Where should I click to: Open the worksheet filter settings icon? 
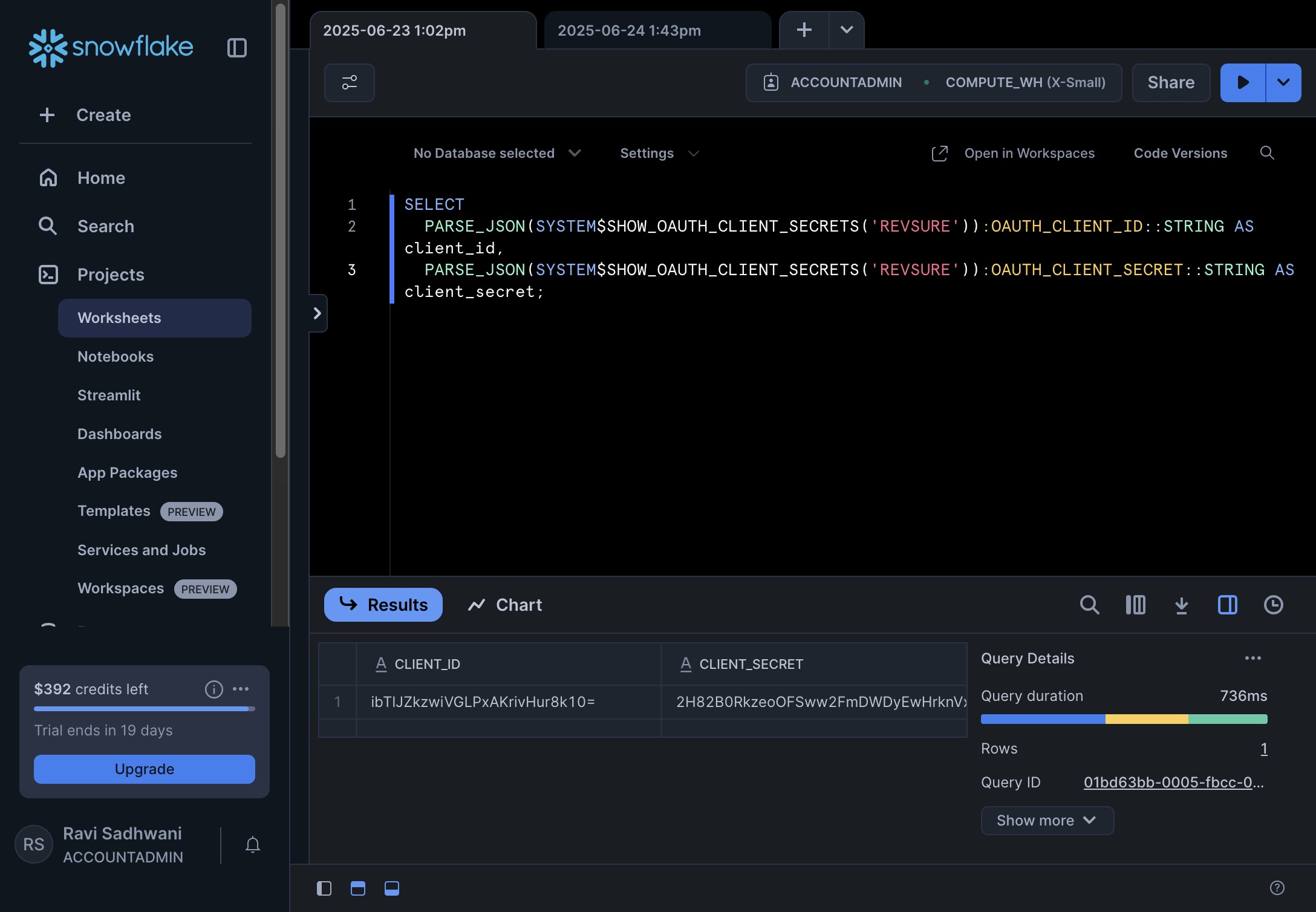point(350,82)
